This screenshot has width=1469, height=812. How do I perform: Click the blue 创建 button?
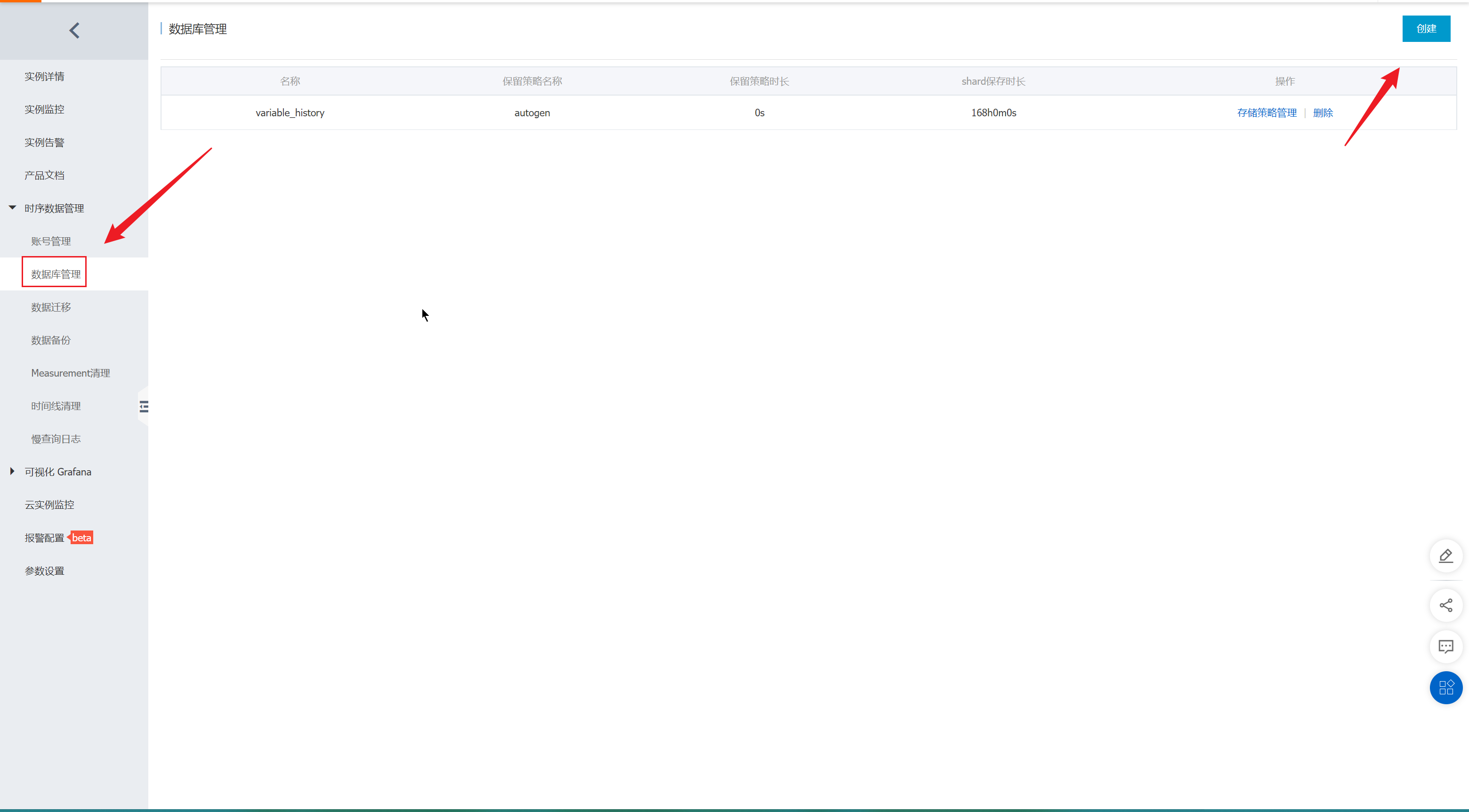[x=1426, y=29]
